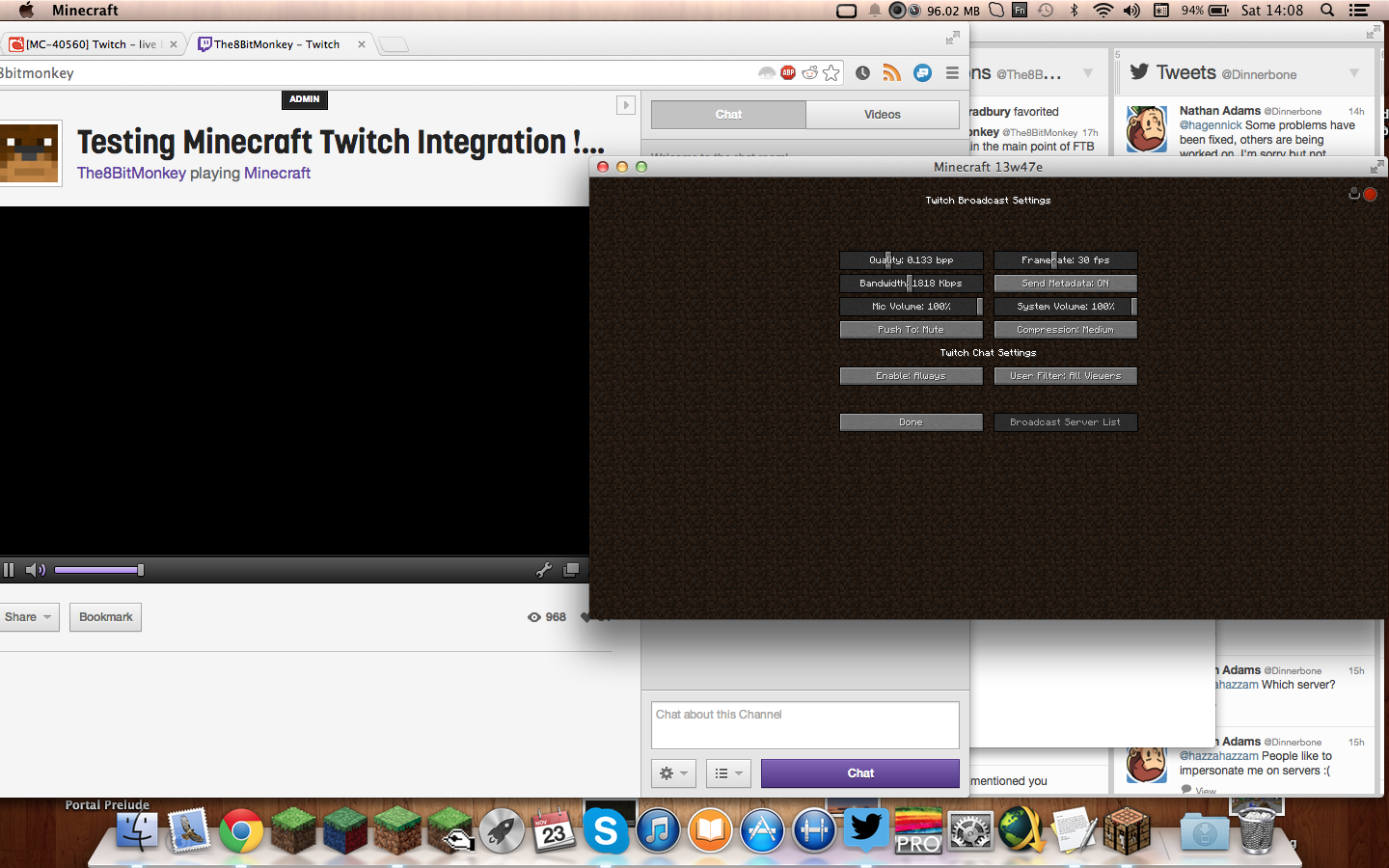Open Finder from the Dock
The width and height of the screenshot is (1389, 868).
(x=137, y=830)
